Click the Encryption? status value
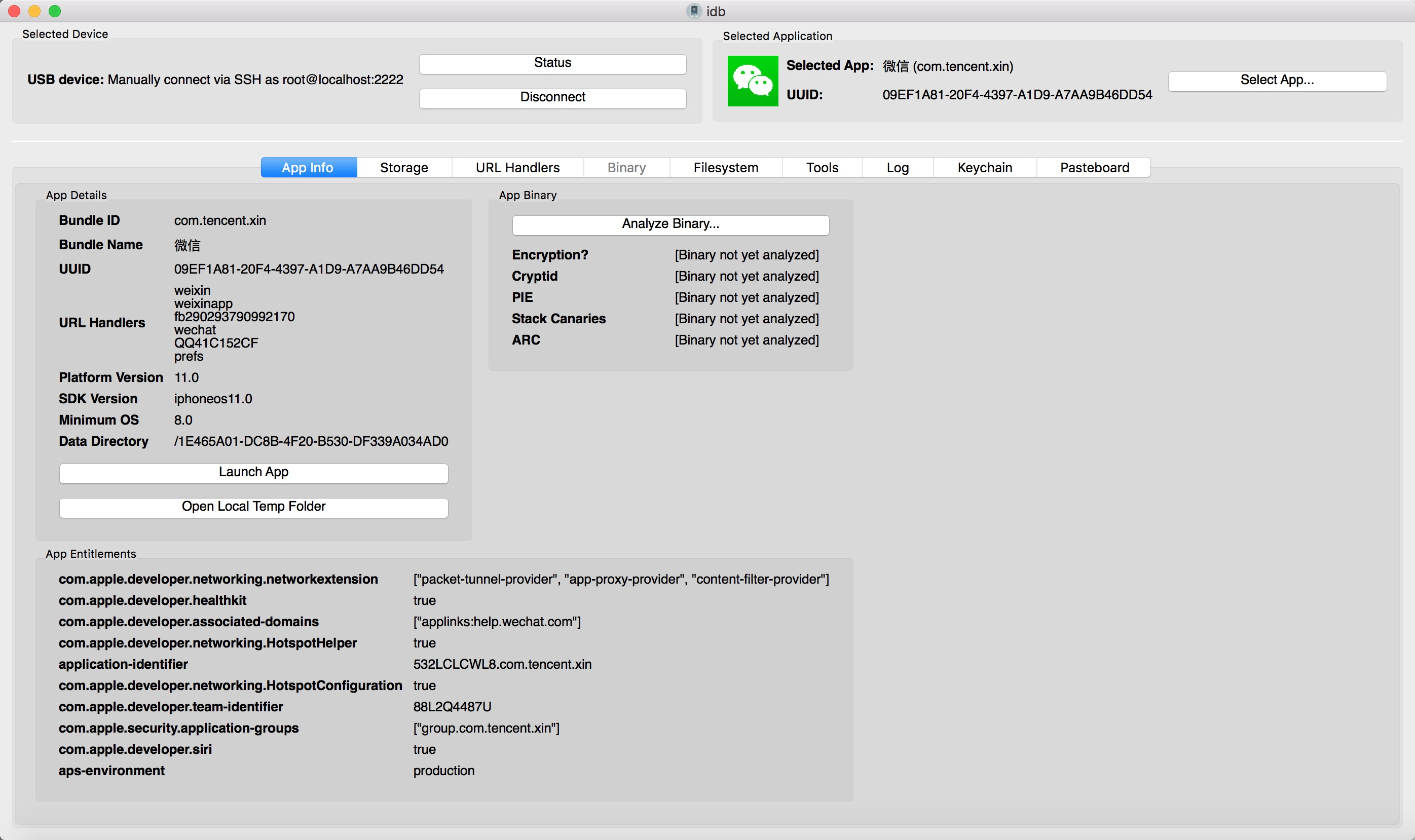This screenshot has width=1415, height=840. click(x=747, y=255)
